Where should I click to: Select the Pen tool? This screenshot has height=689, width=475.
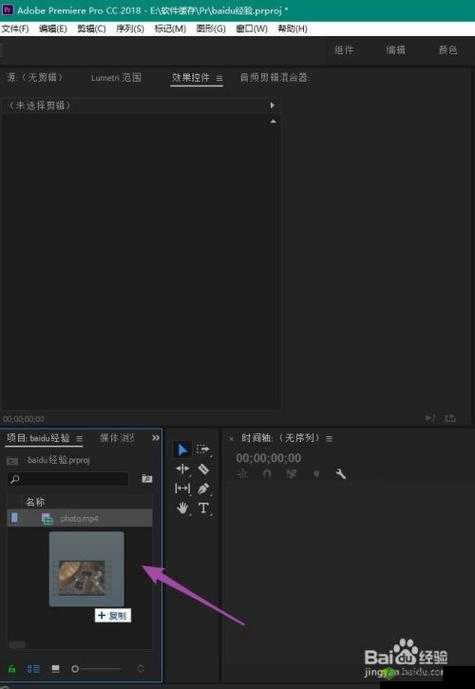(203, 488)
